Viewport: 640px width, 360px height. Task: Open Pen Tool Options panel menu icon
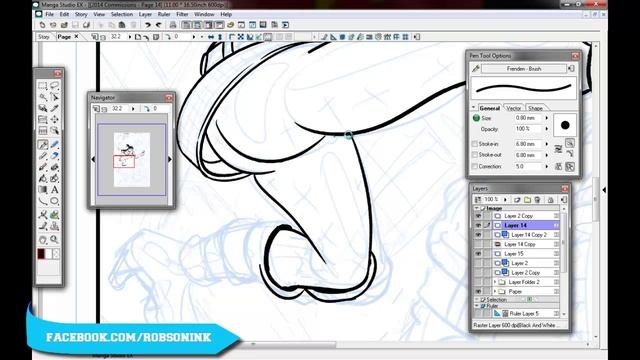click(571, 69)
